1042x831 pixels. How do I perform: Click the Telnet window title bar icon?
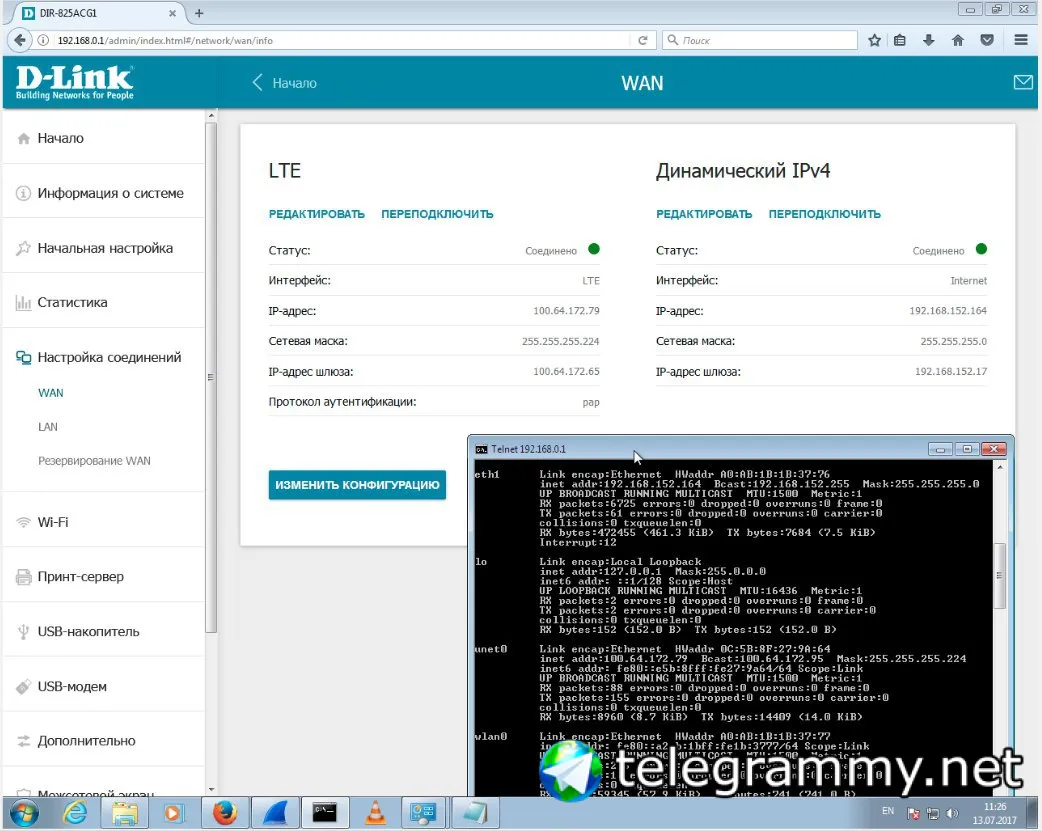tap(481, 449)
